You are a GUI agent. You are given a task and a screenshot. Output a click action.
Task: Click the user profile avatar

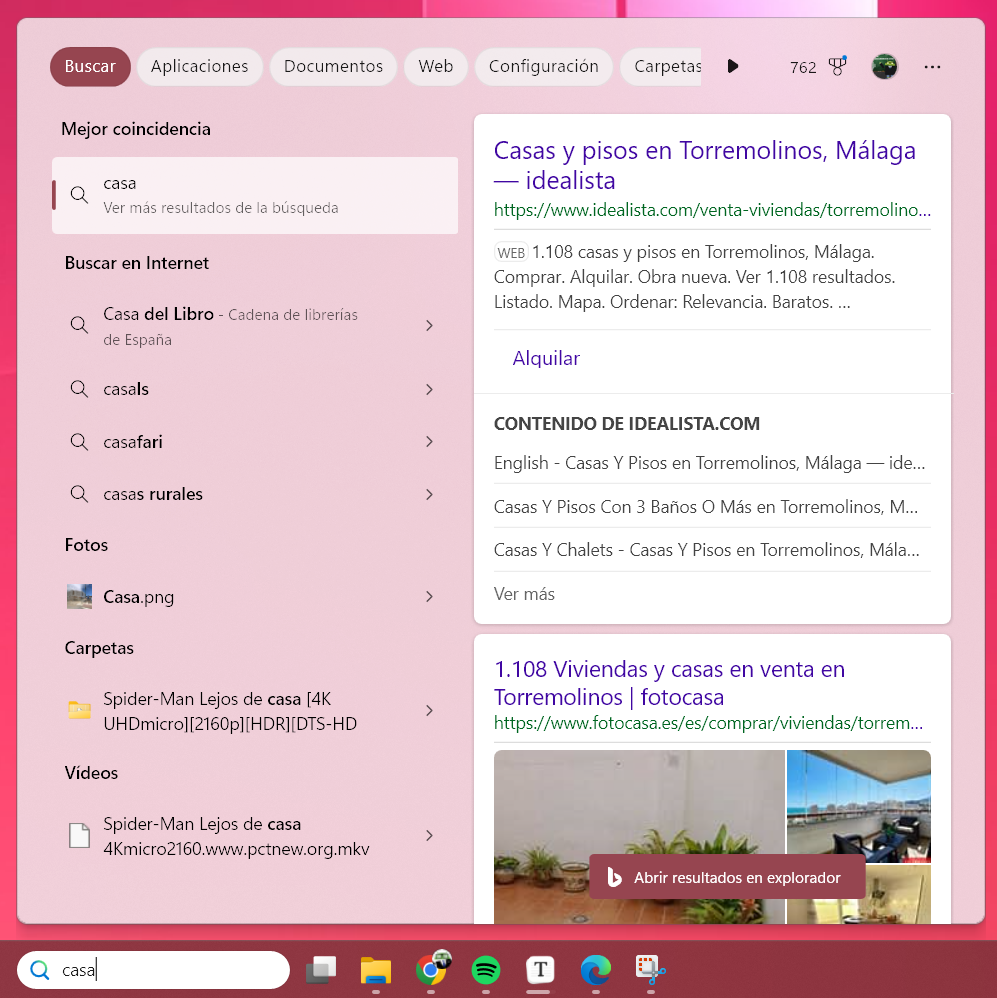tap(884, 67)
